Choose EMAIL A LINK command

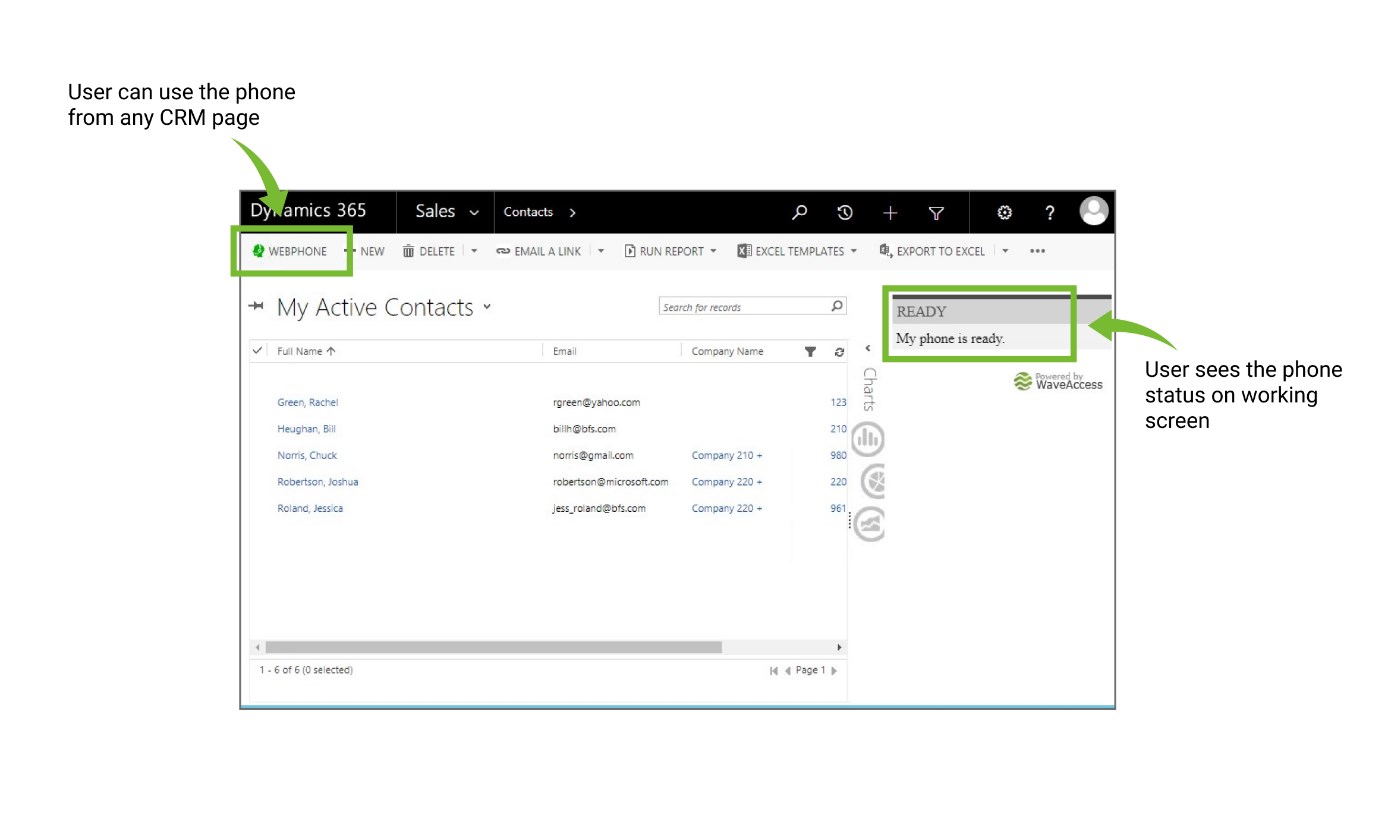pos(539,251)
